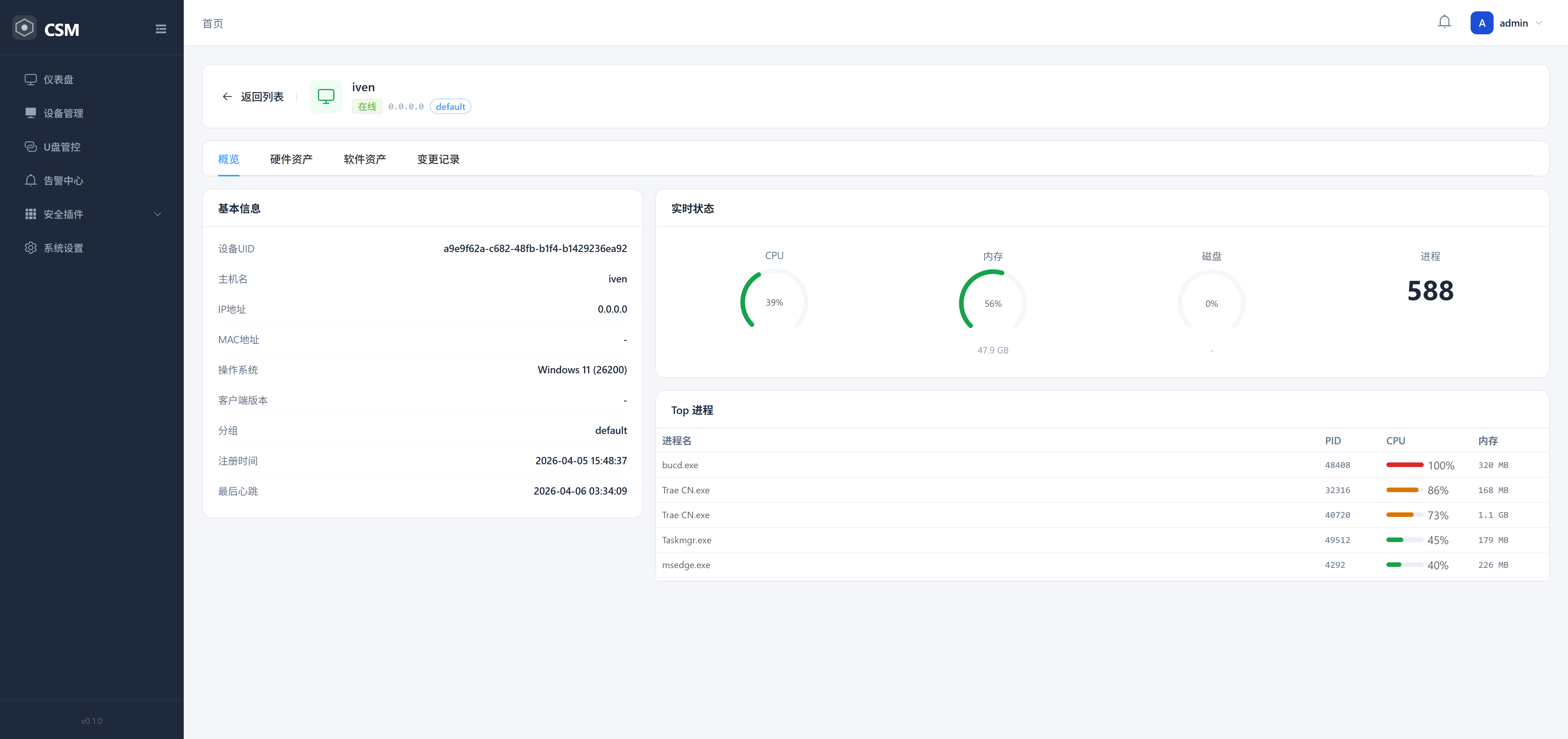Collapse sidebar with hamburger menu icon
This screenshot has height=739, width=1568.
(161, 29)
